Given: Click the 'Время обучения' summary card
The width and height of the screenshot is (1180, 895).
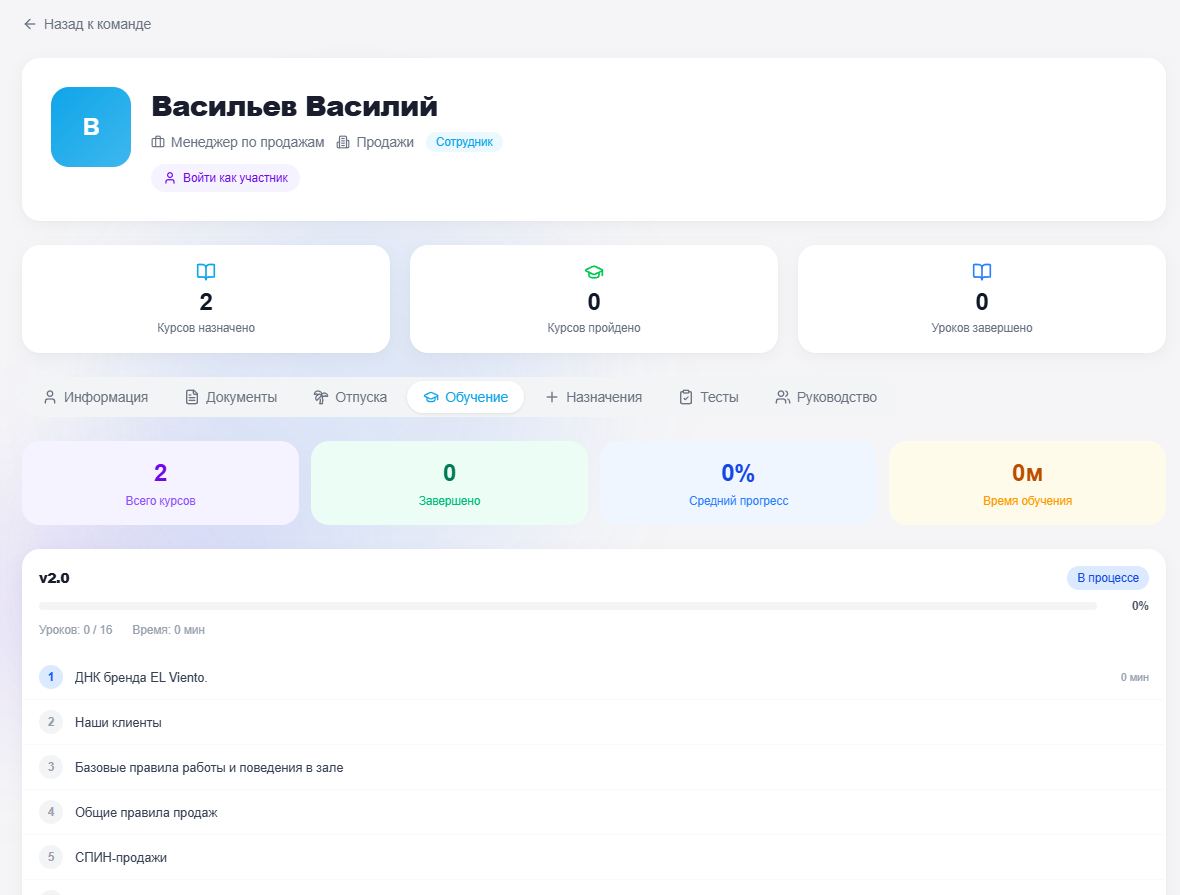Looking at the screenshot, I should [1027, 483].
